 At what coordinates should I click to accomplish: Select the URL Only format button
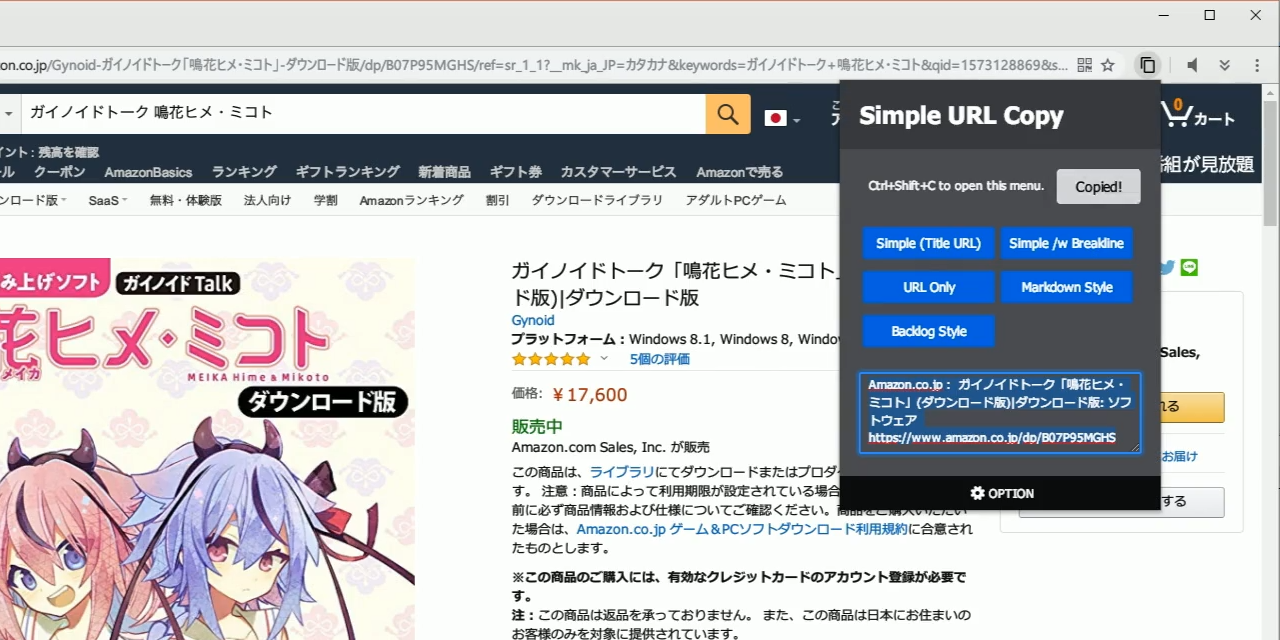point(928,287)
